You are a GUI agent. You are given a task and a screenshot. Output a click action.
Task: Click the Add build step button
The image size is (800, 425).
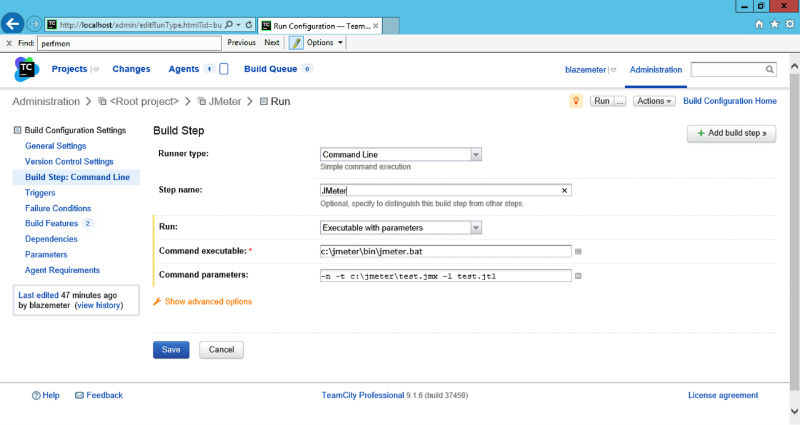pyautogui.click(x=731, y=133)
